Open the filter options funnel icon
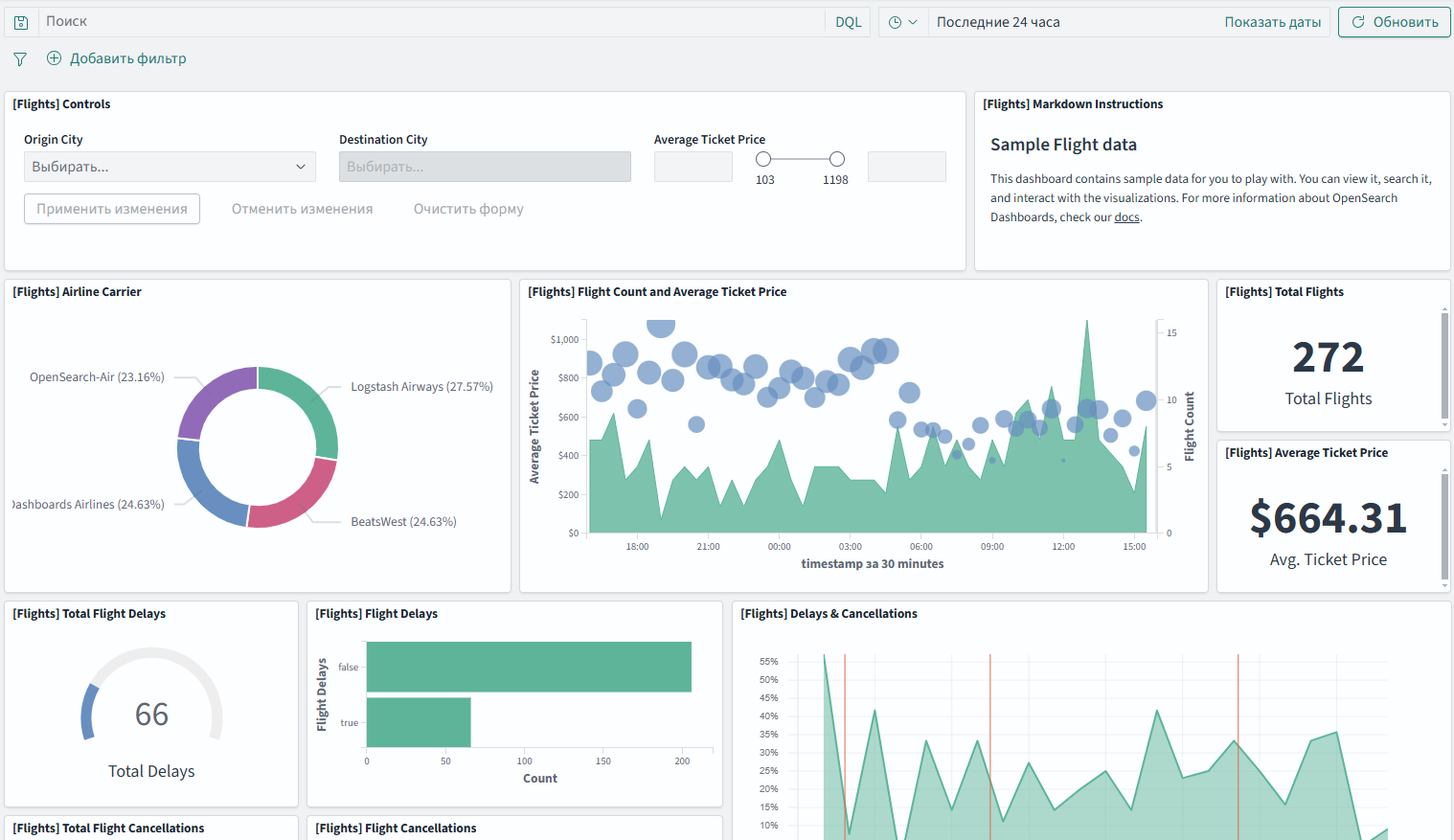This screenshot has height=840, width=1454. (20, 59)
